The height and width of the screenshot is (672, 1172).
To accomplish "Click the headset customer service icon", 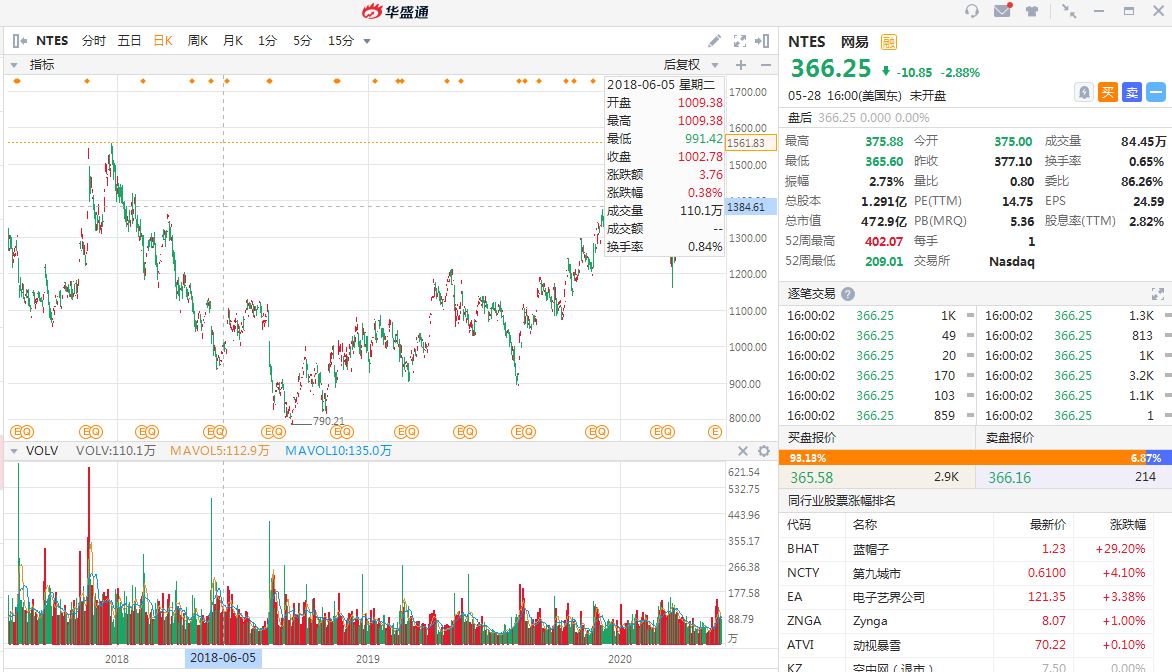I will pos(972,11).
